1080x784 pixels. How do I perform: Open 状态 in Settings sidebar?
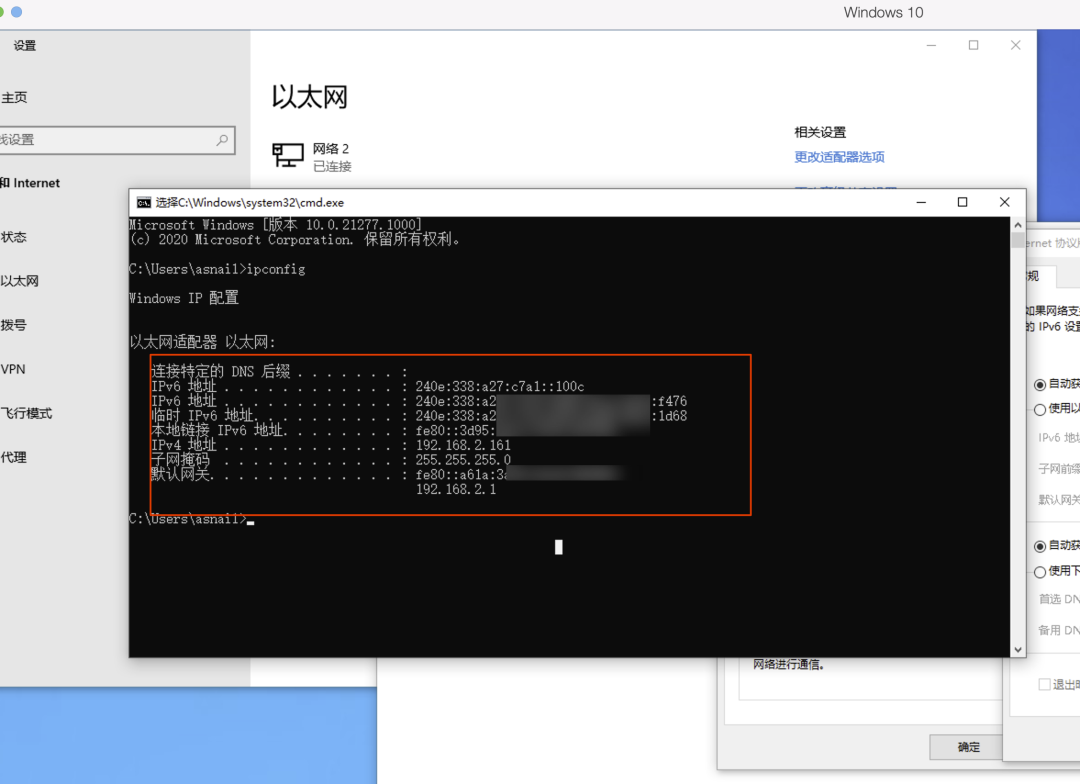13,237
